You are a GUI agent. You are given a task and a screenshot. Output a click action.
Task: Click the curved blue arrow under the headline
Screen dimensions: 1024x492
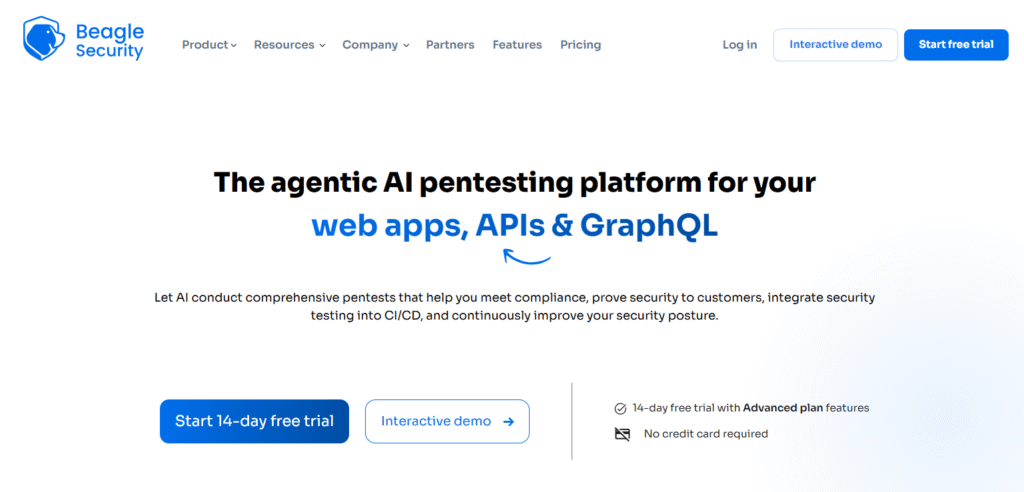coord(527,257)
